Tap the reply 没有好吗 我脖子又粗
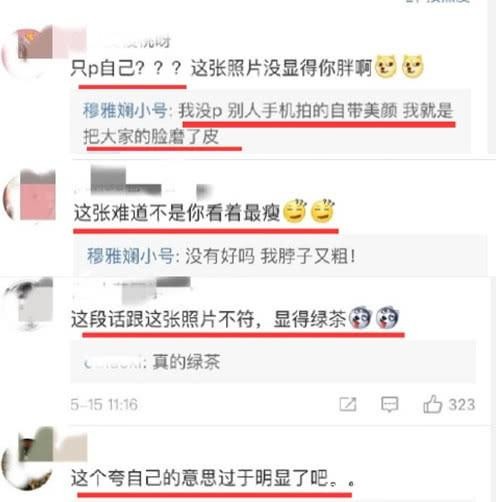 coord(221,256)
